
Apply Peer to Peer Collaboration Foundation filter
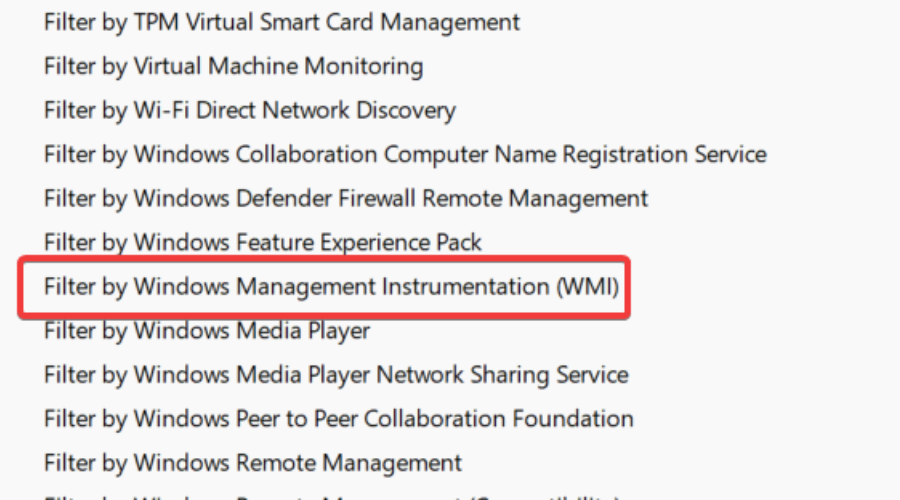tap(339, 419)
